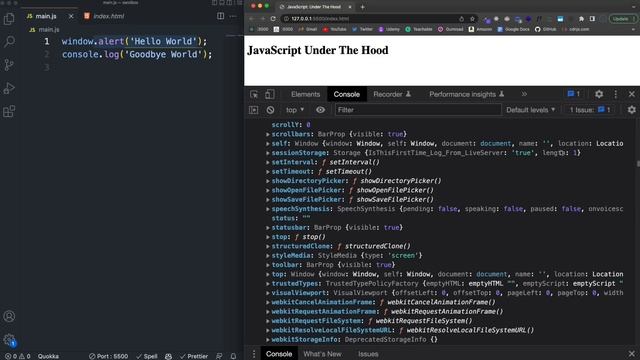This screenshot has width=640, height=360.
Task: Select the What's New drawer tab
Action: pos(322,354)
